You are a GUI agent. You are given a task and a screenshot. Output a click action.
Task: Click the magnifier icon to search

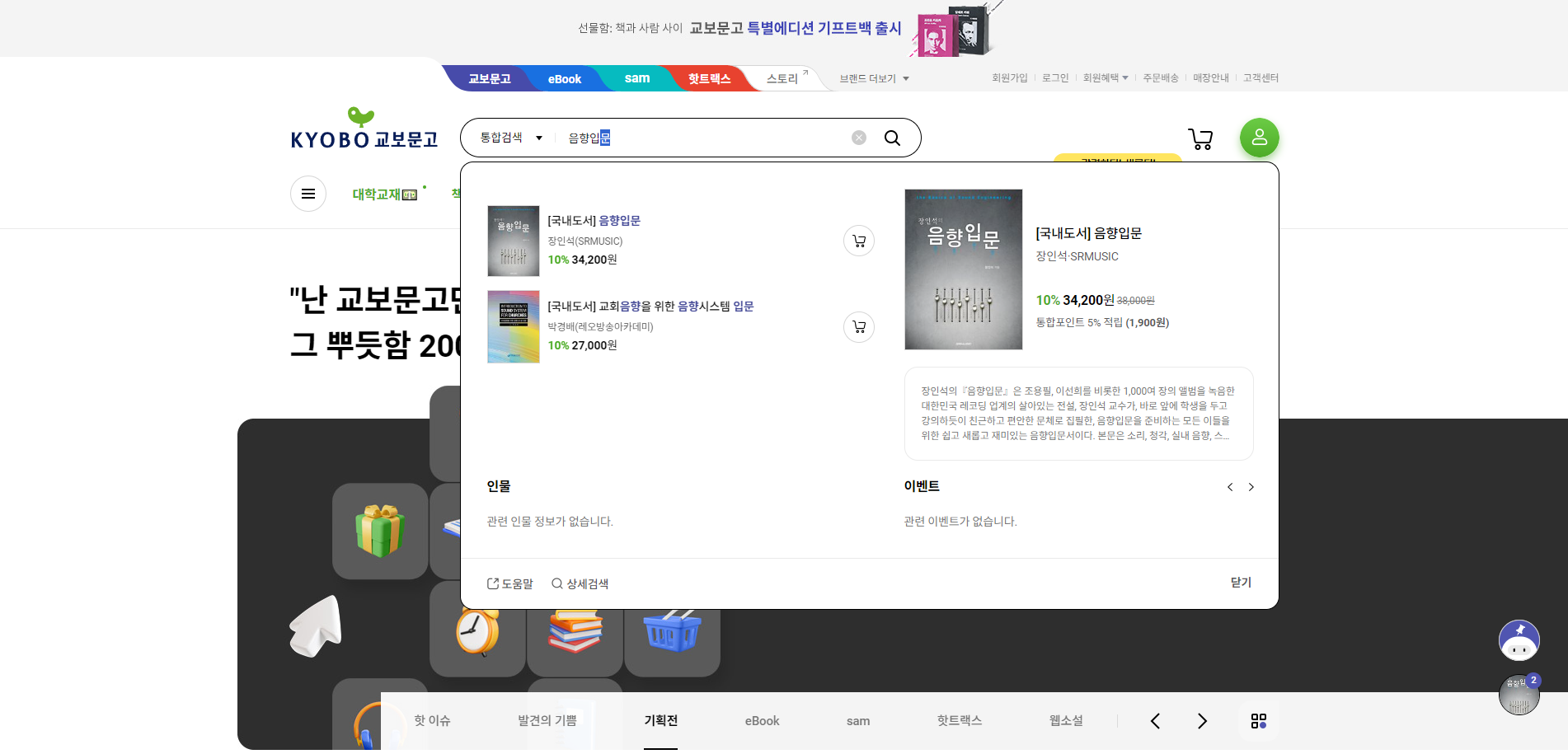(893, 137)
